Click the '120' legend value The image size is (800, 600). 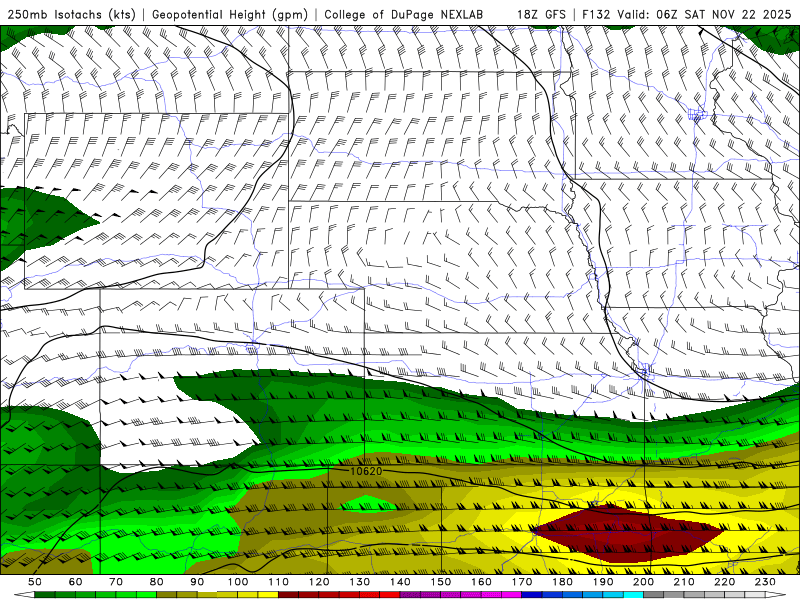[319, 582]
